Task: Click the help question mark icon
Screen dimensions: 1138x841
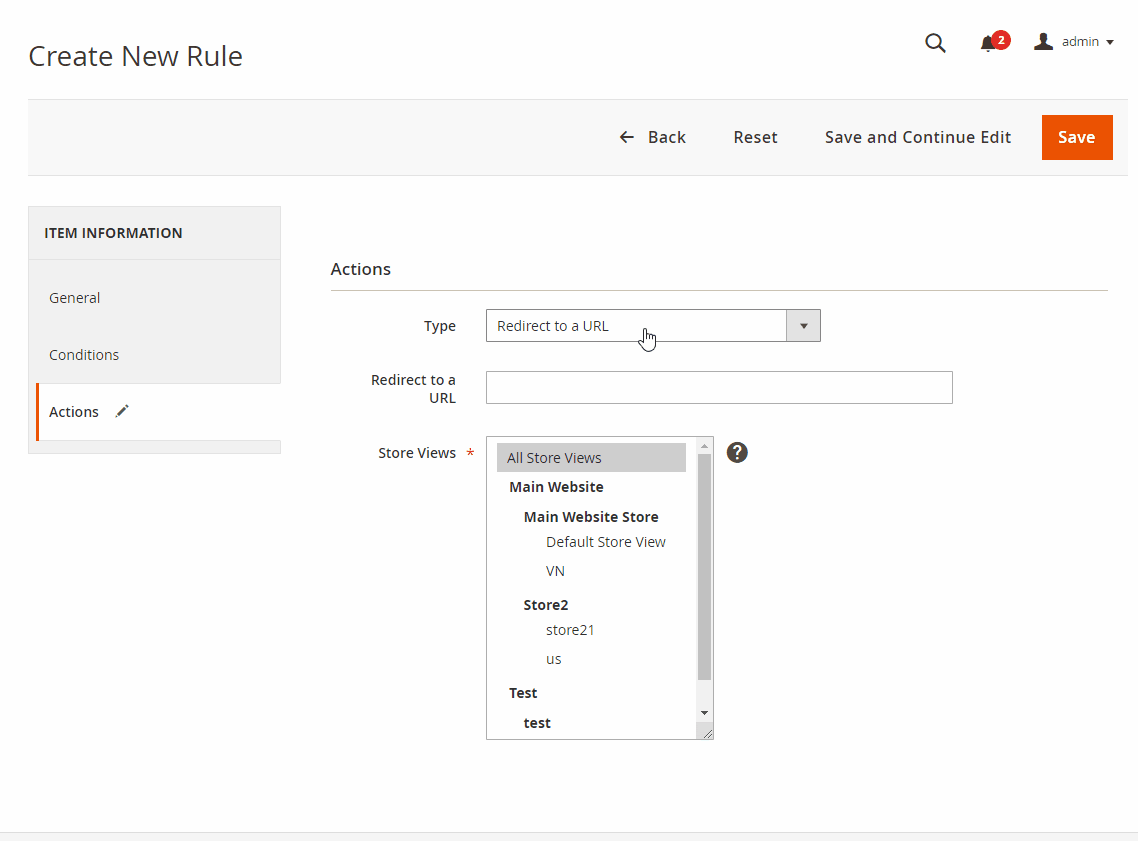Action: pos(737,453)
